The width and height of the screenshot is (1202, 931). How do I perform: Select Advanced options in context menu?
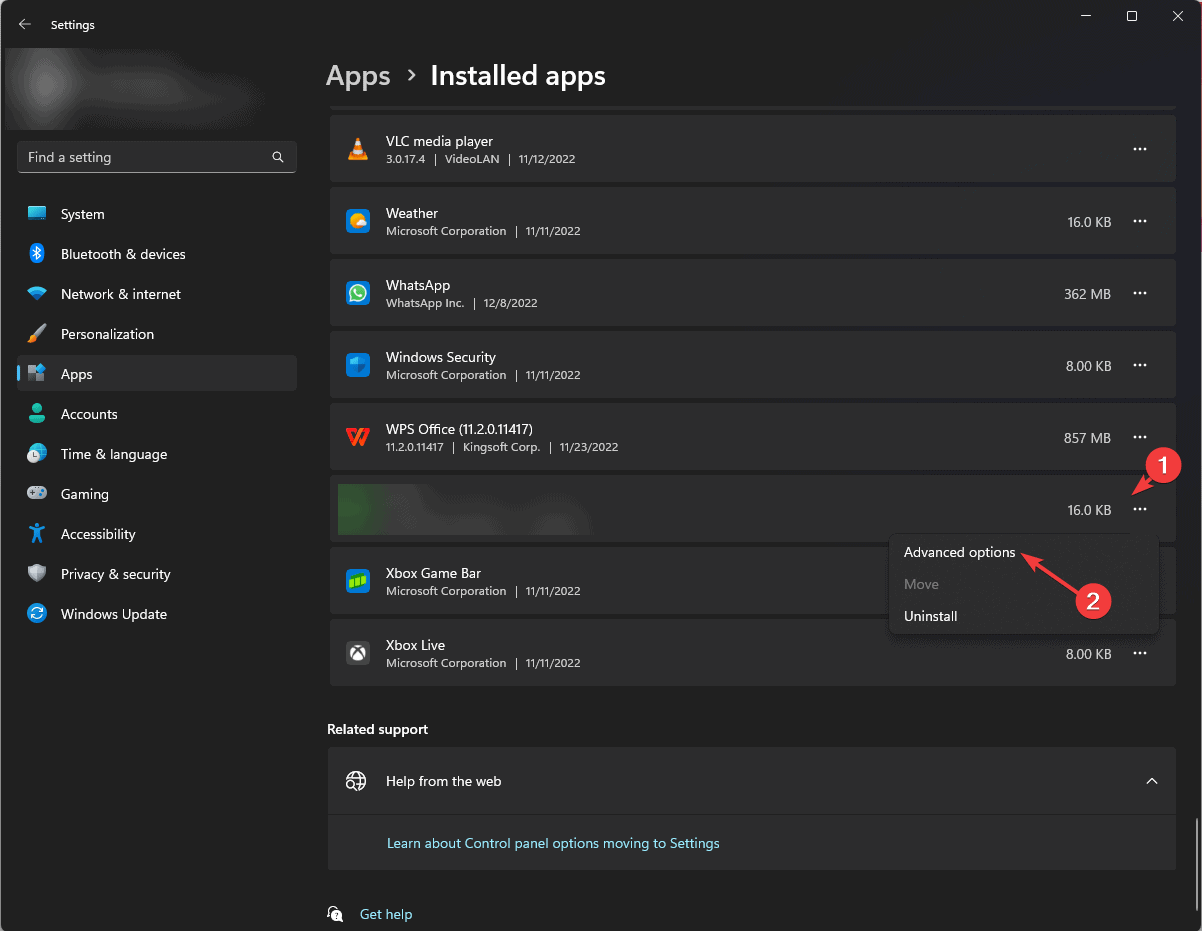click(x=959, y=552)
